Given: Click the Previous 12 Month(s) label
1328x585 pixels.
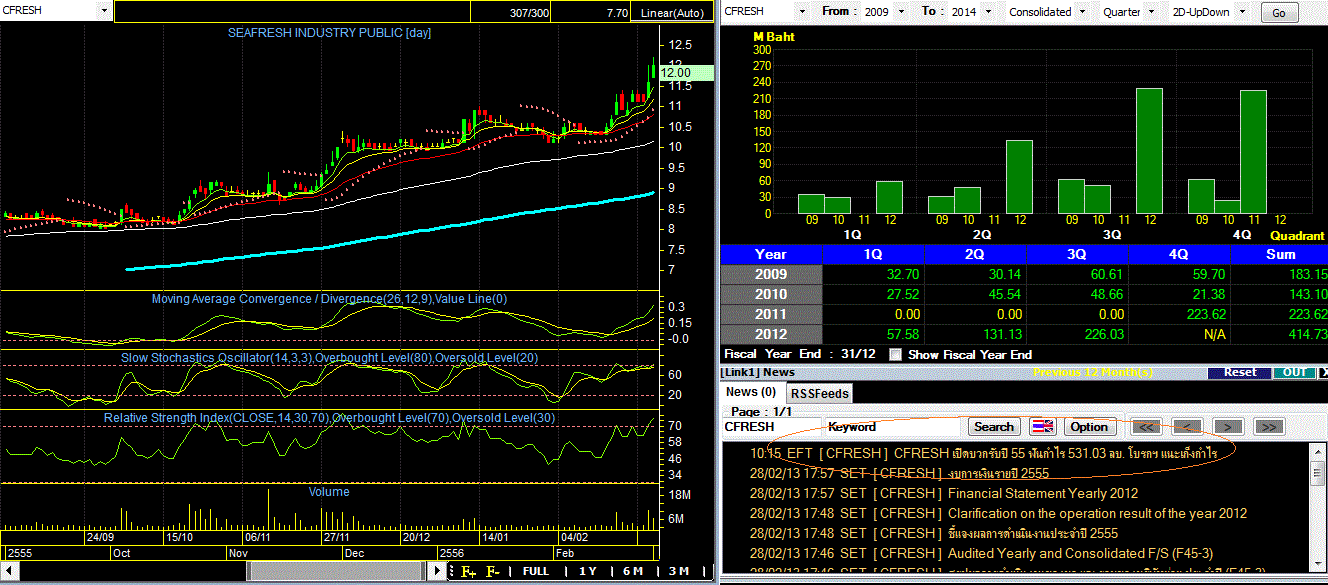Looking at the screenshot, I should pyautogui.click(x=1092, y=372).
